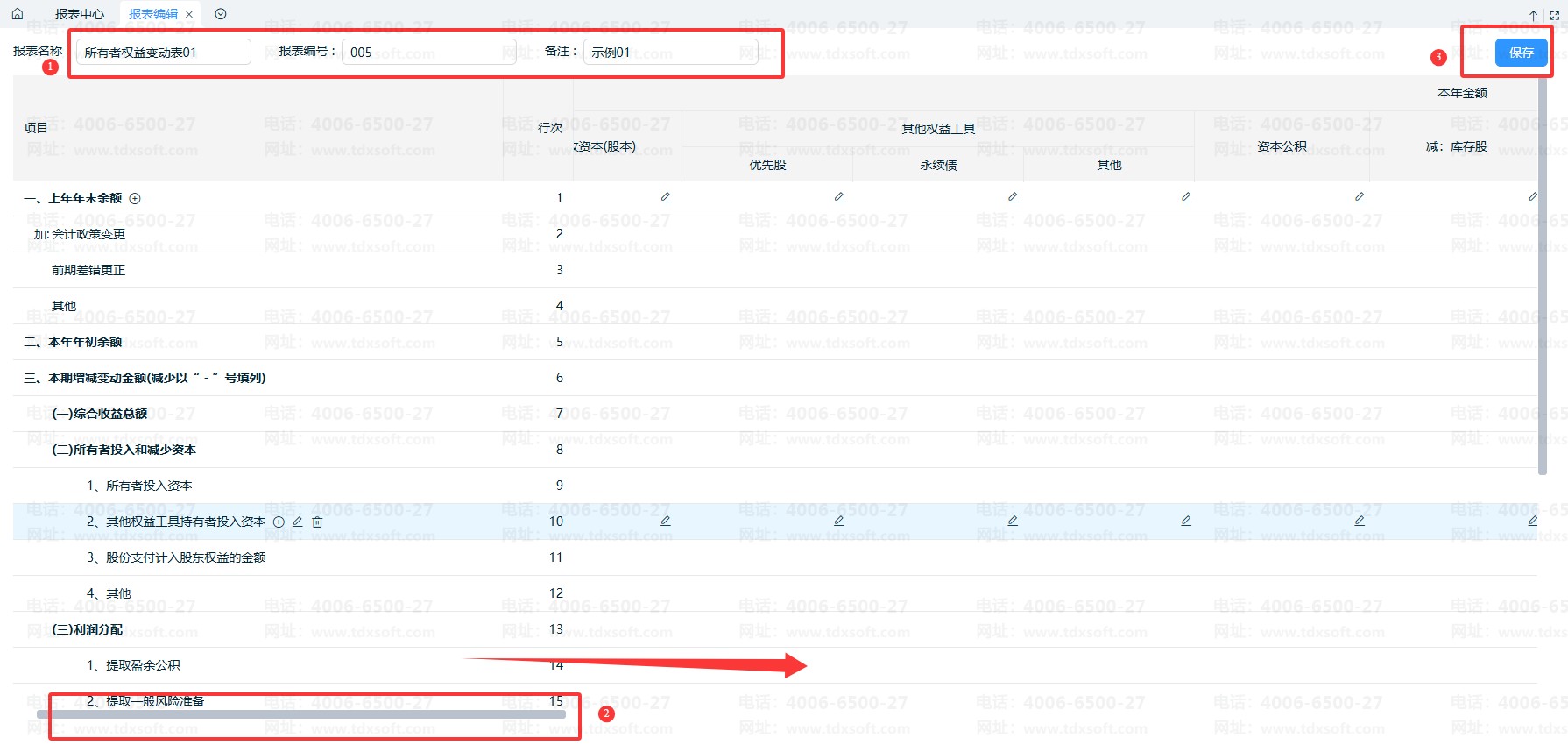Edit row 10 永续债 cell pencil icon
The width and height of the screenshot is (1568, 745).
[x=1013, y=521]
